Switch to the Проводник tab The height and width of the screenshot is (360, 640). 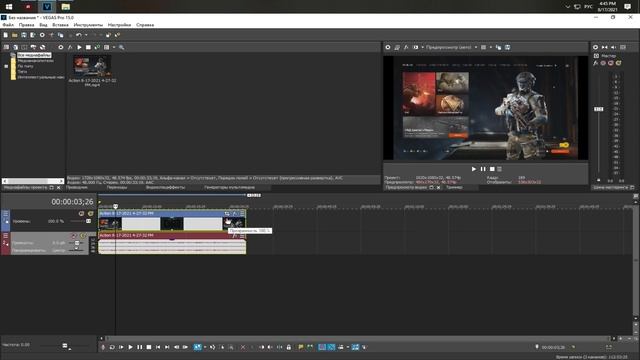77,187
